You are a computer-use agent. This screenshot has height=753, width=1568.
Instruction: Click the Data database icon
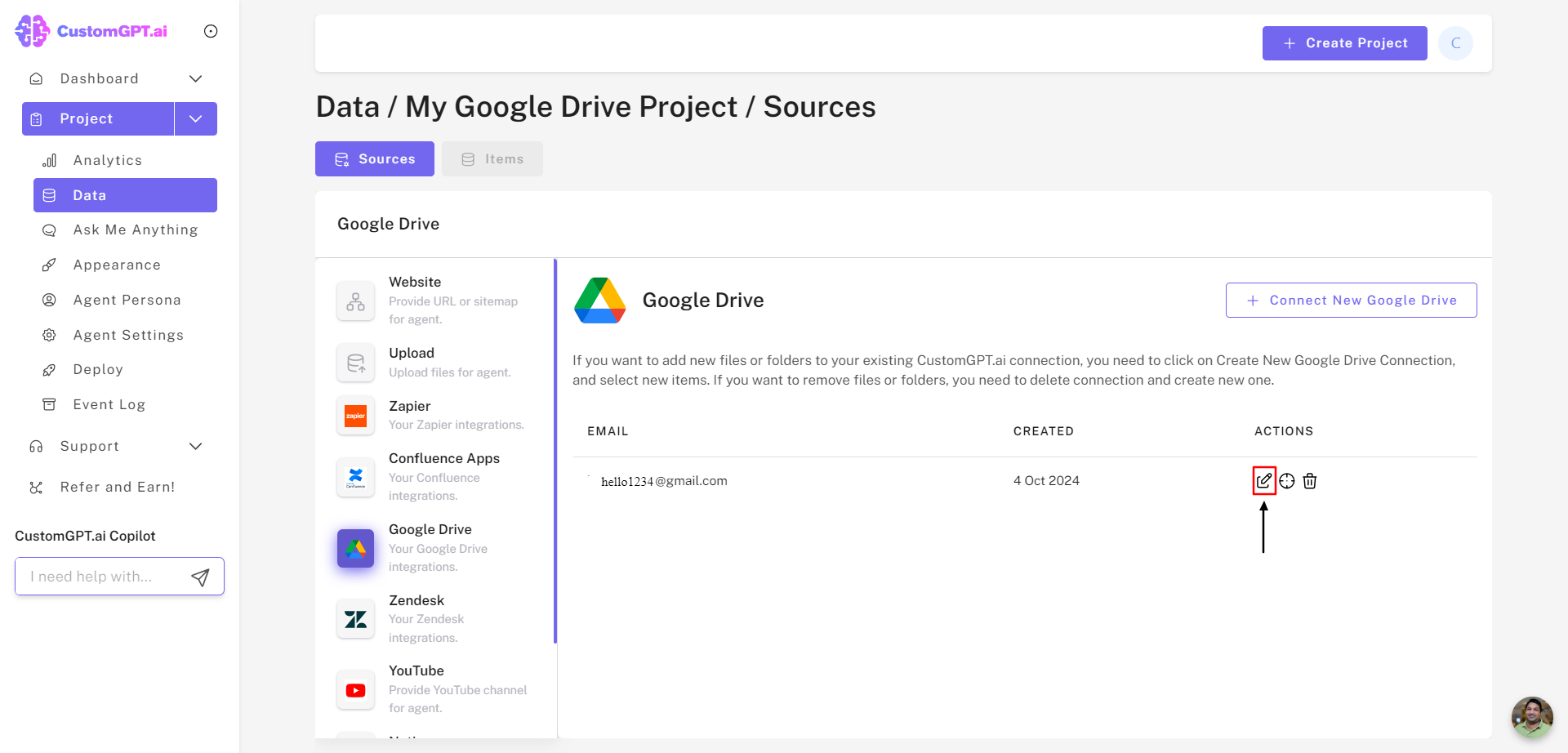click(x=50, y=195)
